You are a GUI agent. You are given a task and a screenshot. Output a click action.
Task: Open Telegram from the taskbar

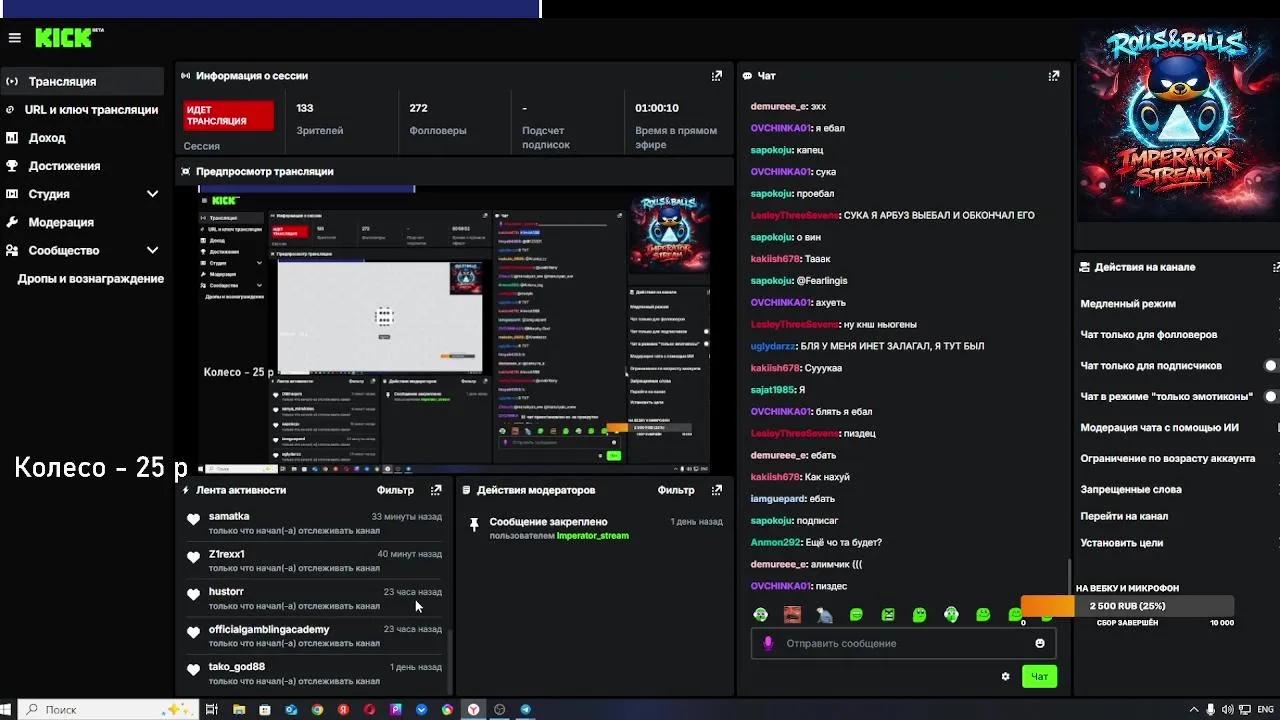526,709
